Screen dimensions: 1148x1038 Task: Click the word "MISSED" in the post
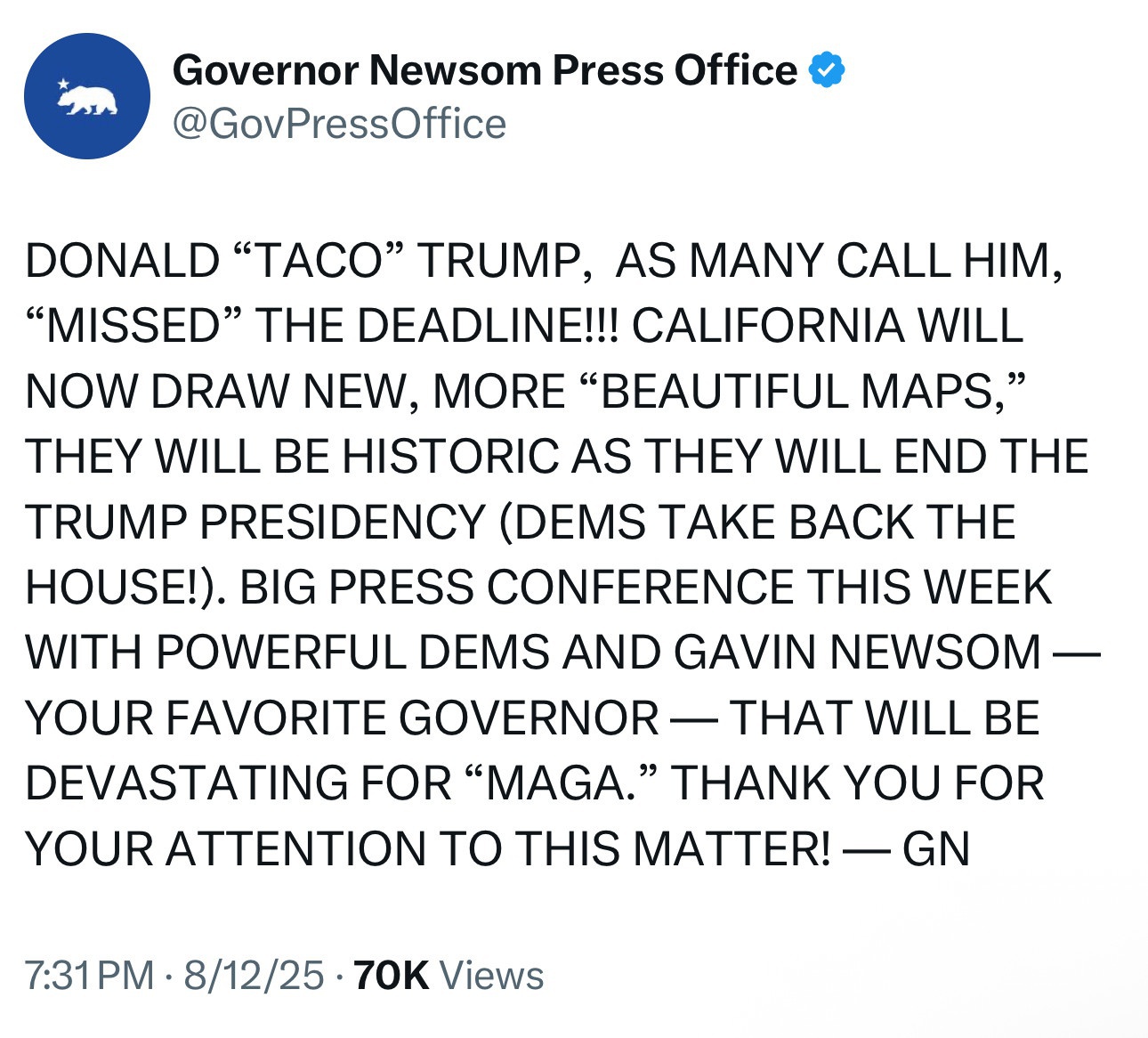[133, 326]
